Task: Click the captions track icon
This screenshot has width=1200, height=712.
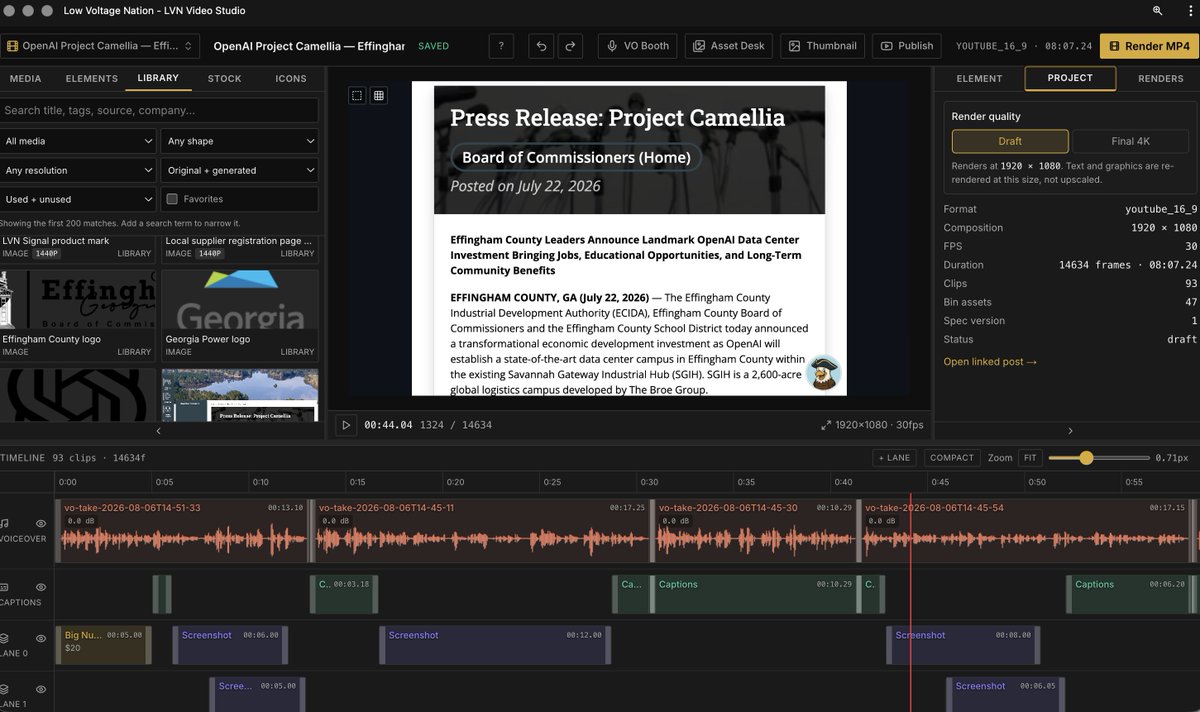Action: pyautogui.click(x=5, y=587)
